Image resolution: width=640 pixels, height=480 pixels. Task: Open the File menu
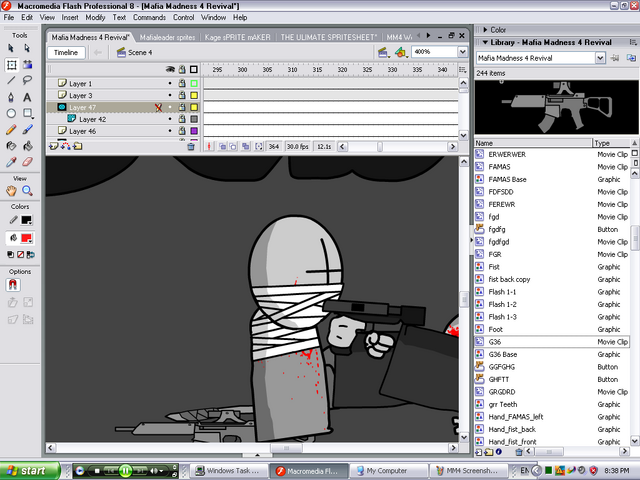(9, 18)
